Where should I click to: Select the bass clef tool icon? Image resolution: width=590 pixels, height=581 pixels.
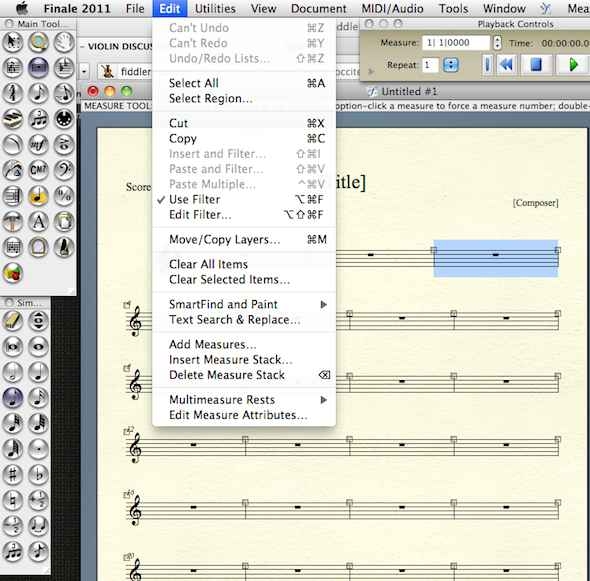point(64,170)
